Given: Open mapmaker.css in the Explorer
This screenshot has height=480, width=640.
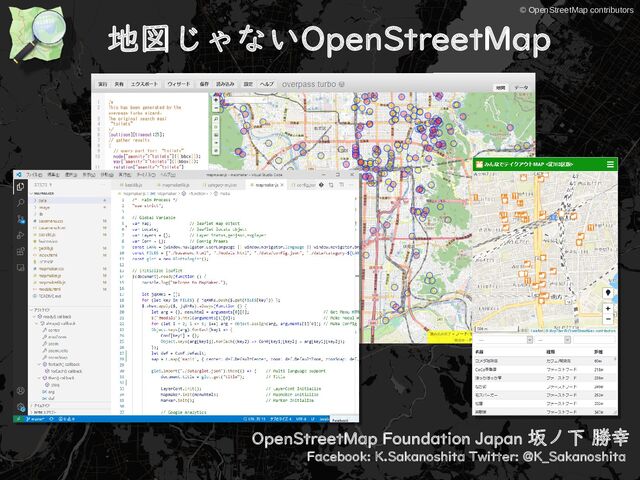Looking at the screenshot, I should pyautogui.click(x=69, y=269).
